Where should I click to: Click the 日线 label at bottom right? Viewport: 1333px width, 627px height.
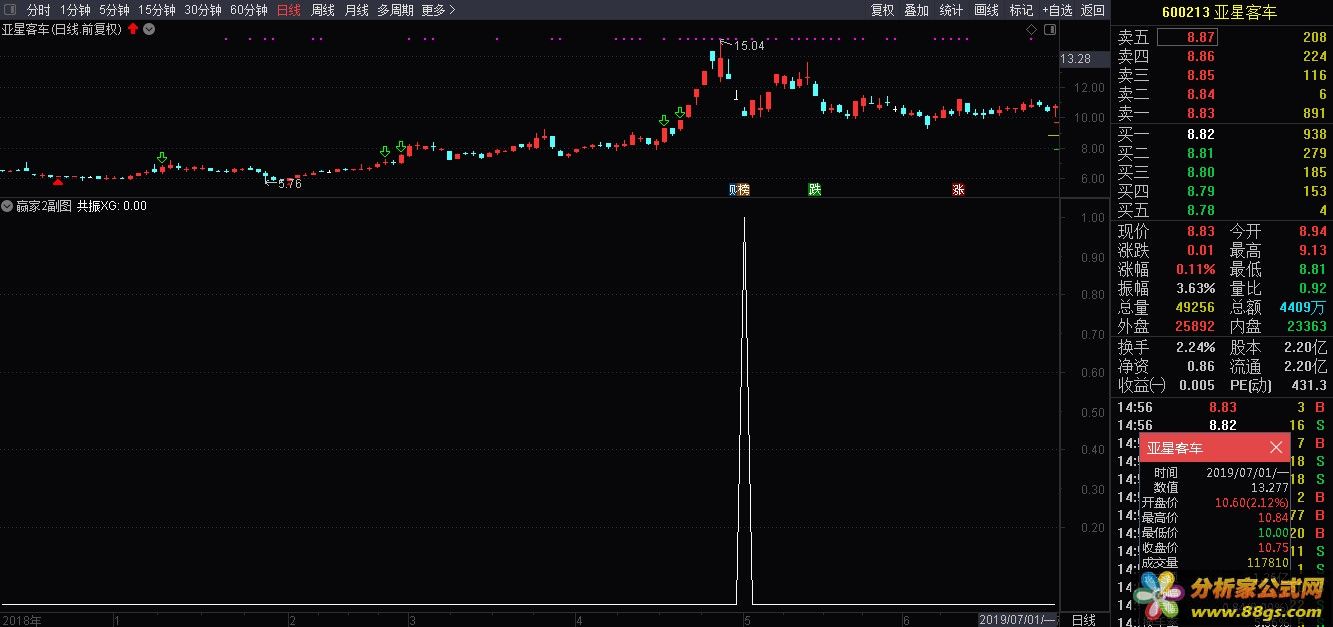tap(1083, 620)
